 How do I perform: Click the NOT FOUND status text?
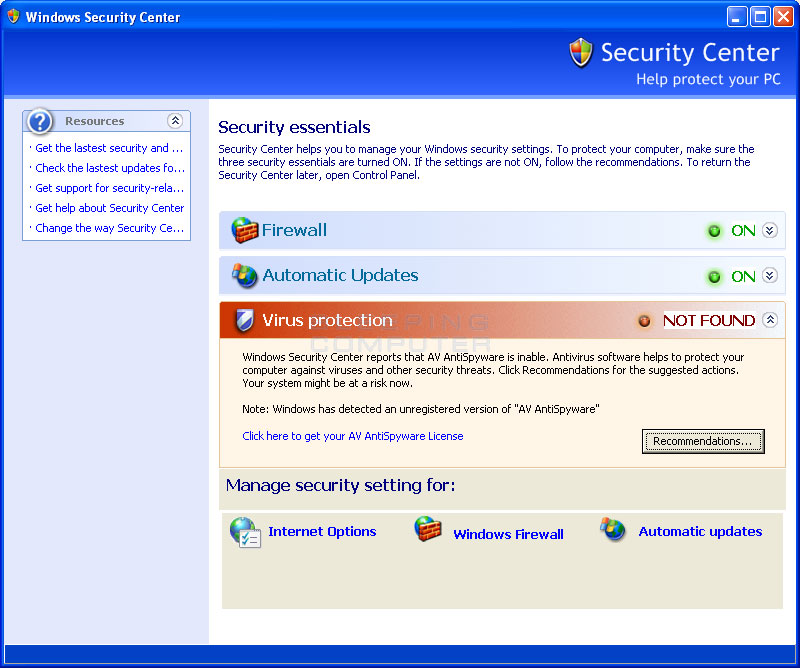click(x=709, y=320)
